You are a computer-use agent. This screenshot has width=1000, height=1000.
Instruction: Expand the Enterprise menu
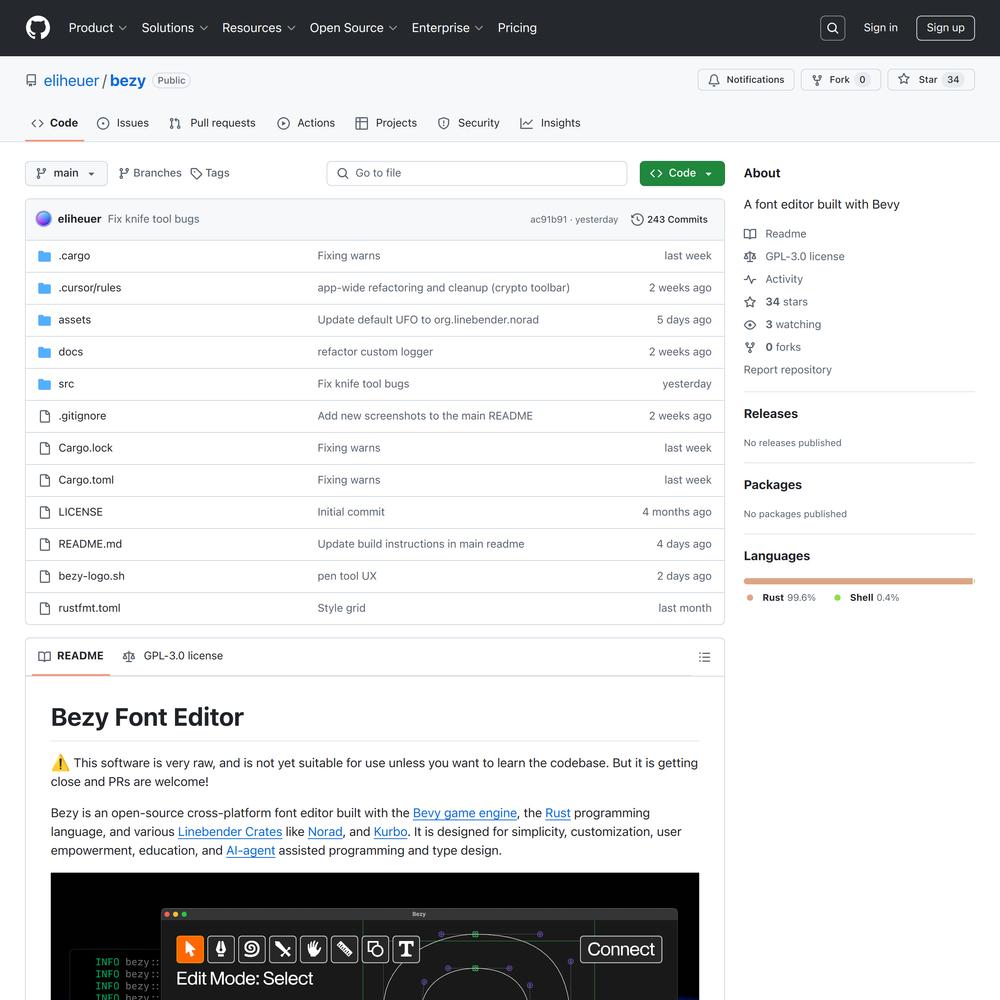tap(447, 28)
